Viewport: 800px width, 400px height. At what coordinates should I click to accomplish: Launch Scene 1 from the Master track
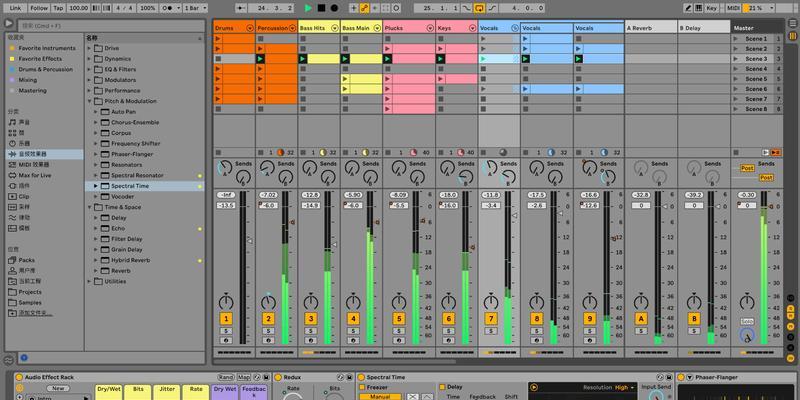(x=736, y=39)
